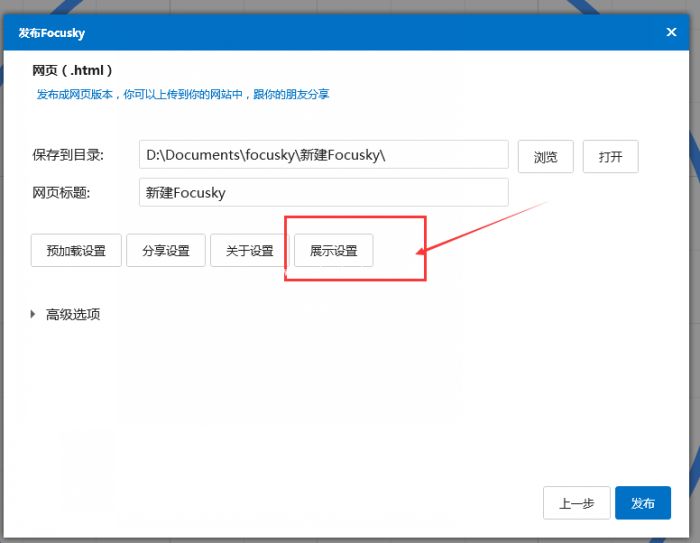Open 展示设置 display settings
700x543 pixels.
tap(333, 250)
